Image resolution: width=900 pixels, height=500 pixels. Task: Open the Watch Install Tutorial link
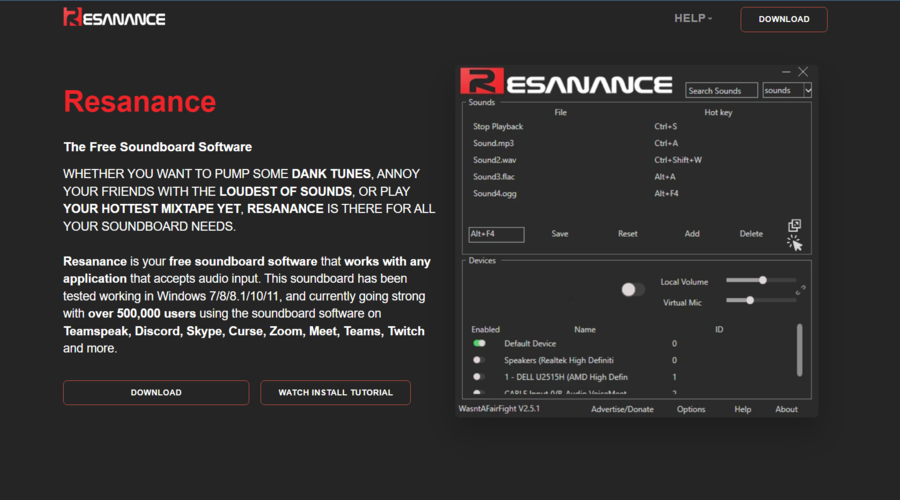[x=335, y=393]
